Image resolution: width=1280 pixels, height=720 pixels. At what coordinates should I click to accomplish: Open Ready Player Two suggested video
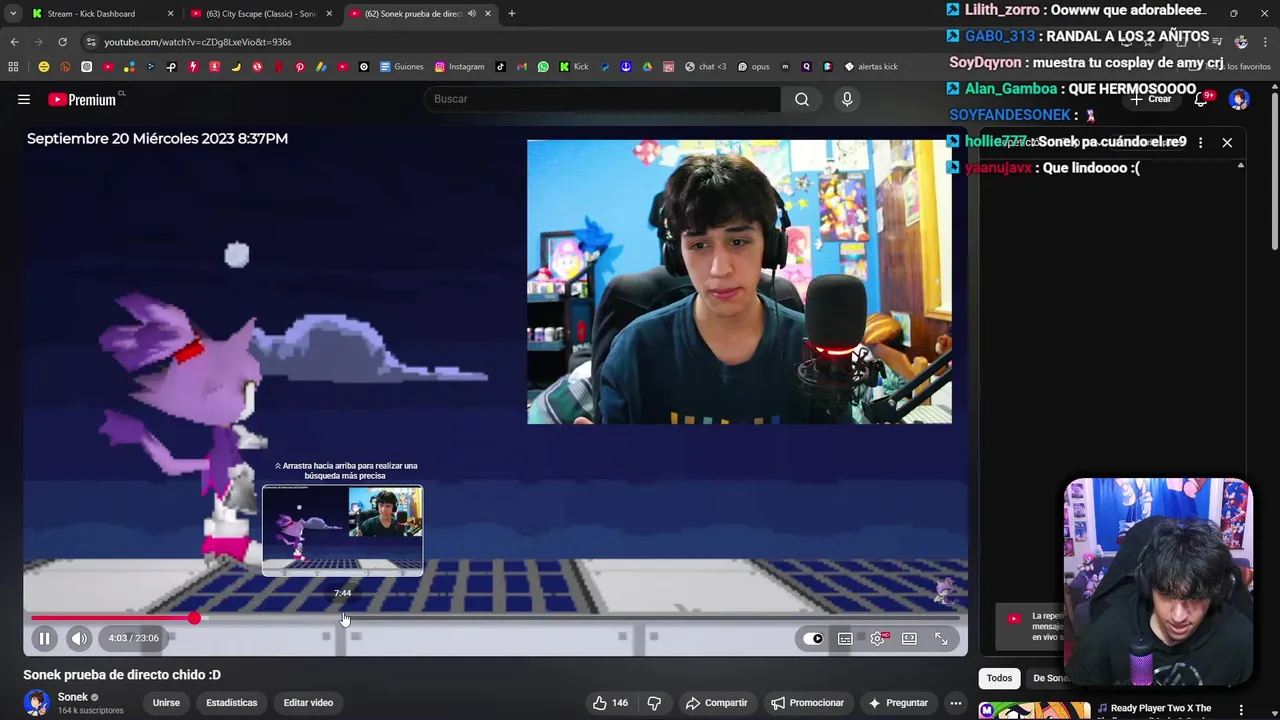[x=1160, y=709]
